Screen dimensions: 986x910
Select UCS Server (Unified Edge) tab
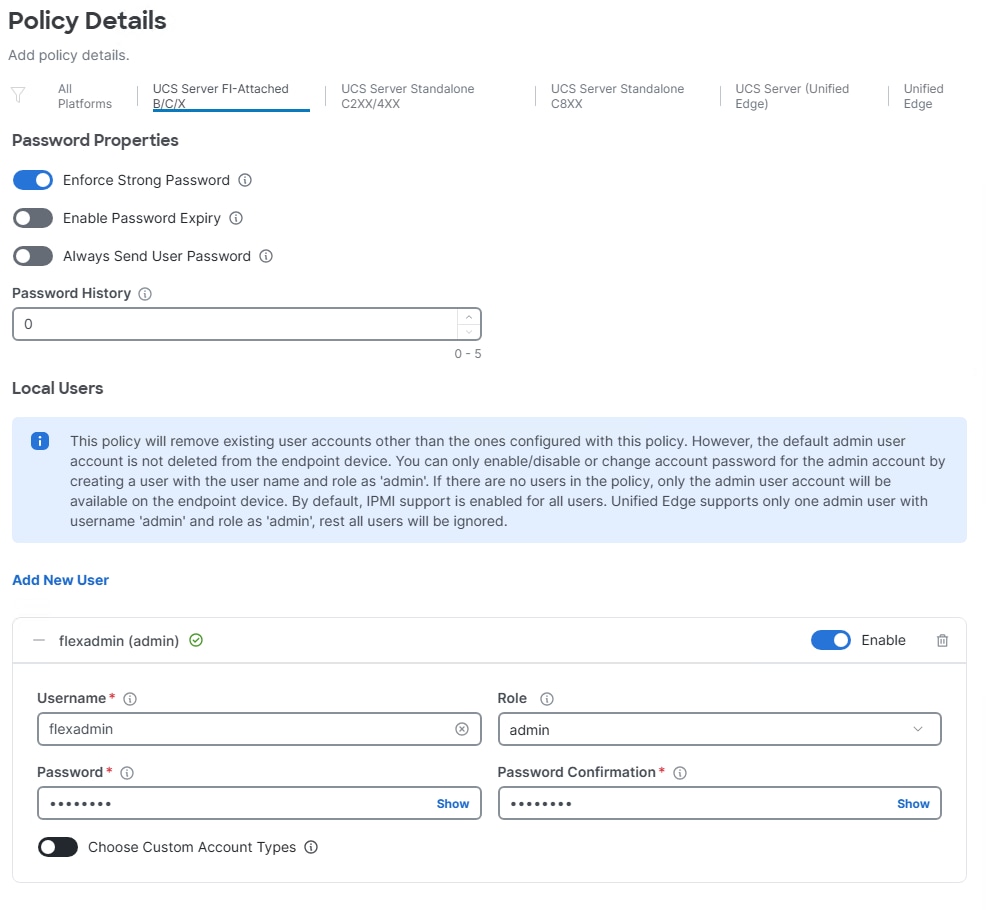[792, 96]
